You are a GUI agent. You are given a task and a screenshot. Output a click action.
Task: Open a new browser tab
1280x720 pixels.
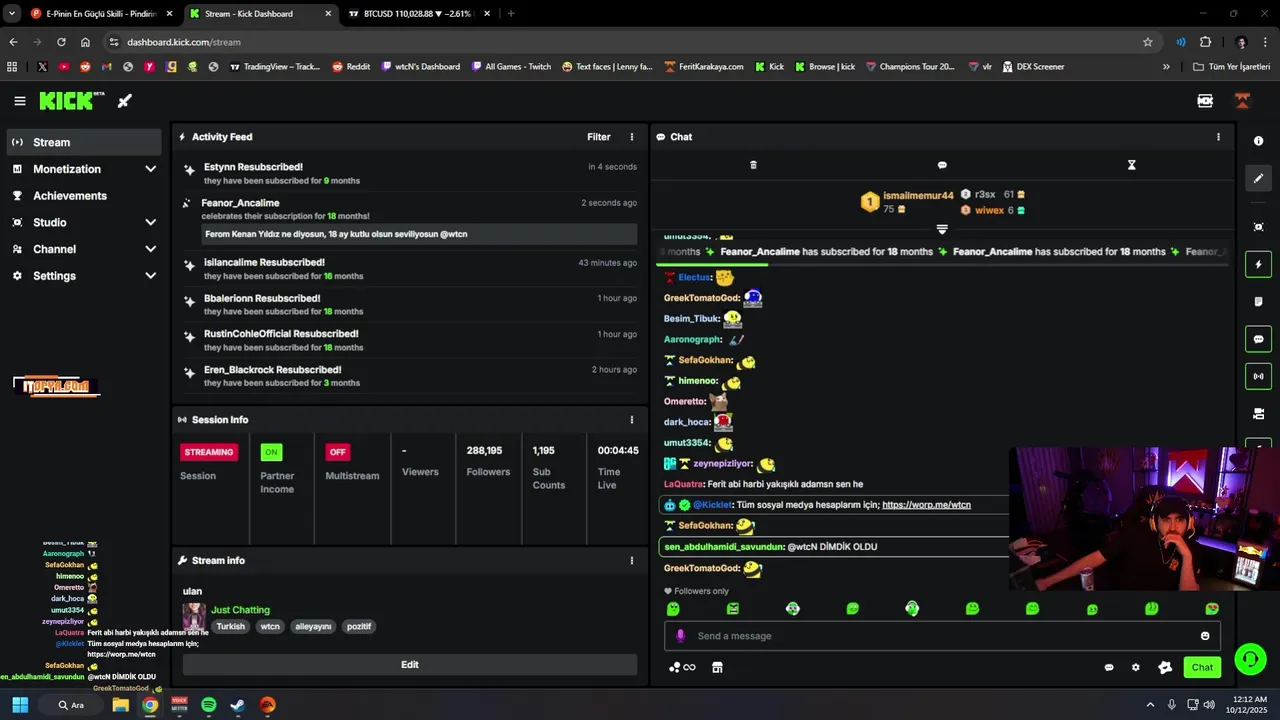[x=511, y=14]
